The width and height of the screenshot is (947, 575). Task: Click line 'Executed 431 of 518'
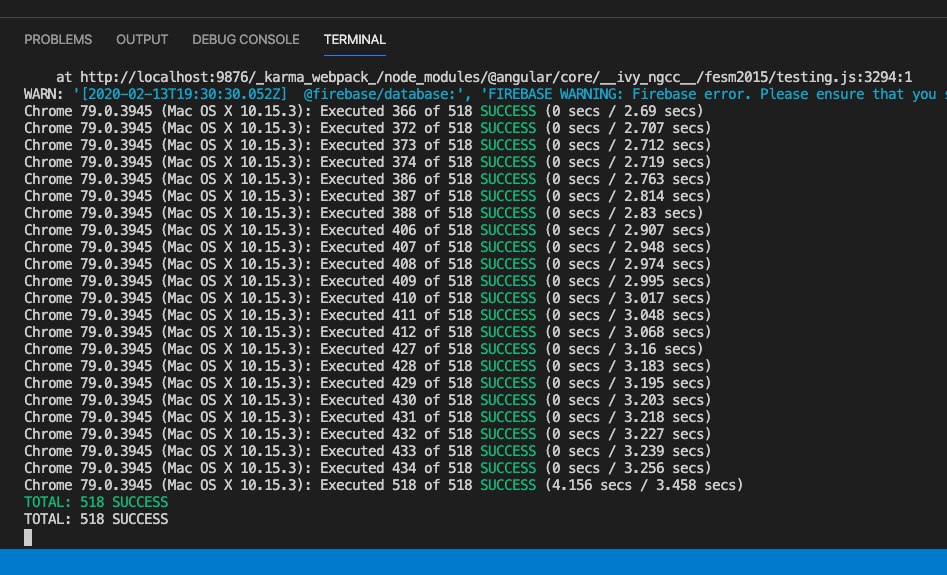click(368, 417)
